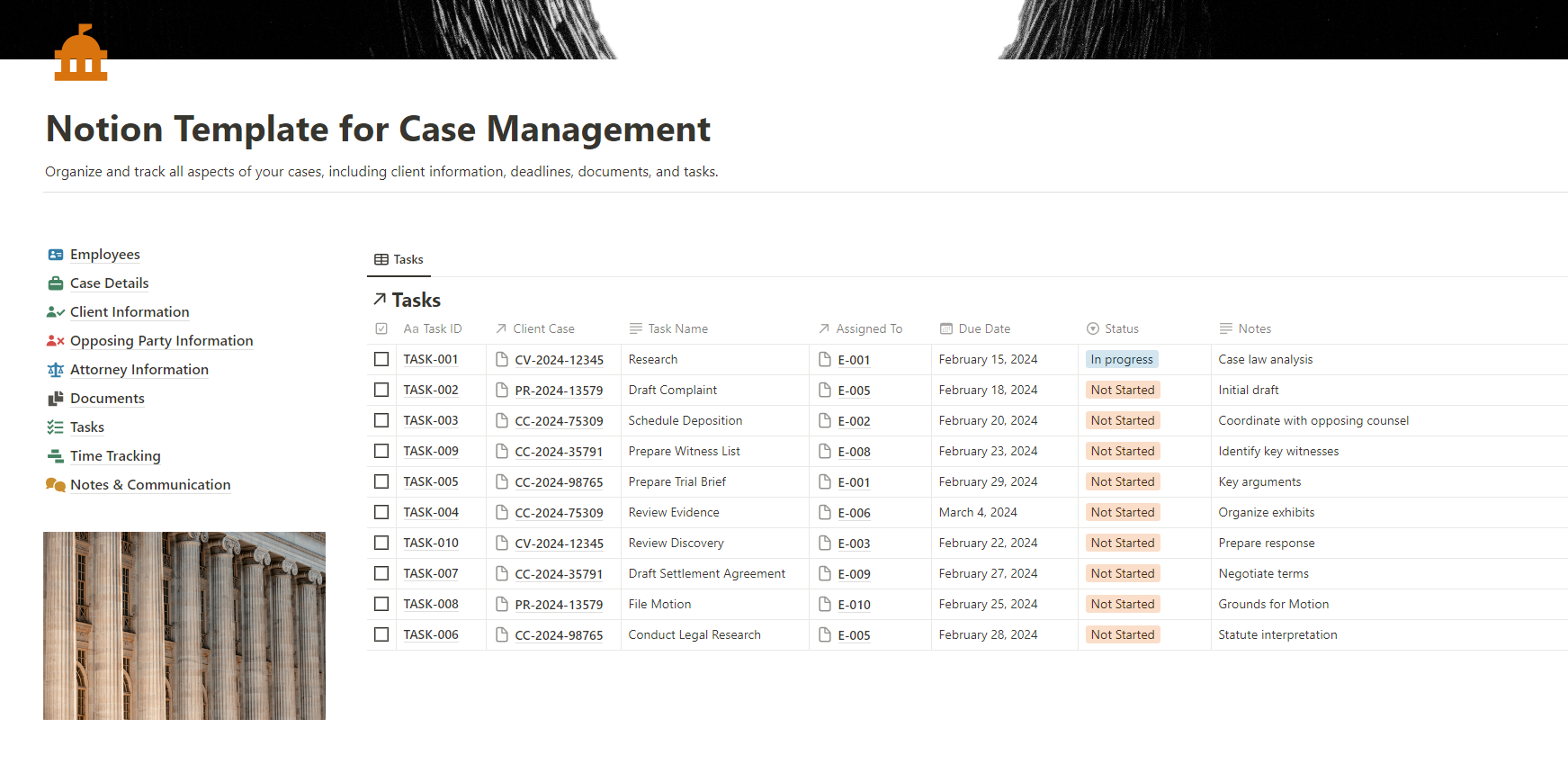The height and width of the screenshot is (764, 1568).
Task: Open Not Started status for TASK-004
Action: [1123, 512]
